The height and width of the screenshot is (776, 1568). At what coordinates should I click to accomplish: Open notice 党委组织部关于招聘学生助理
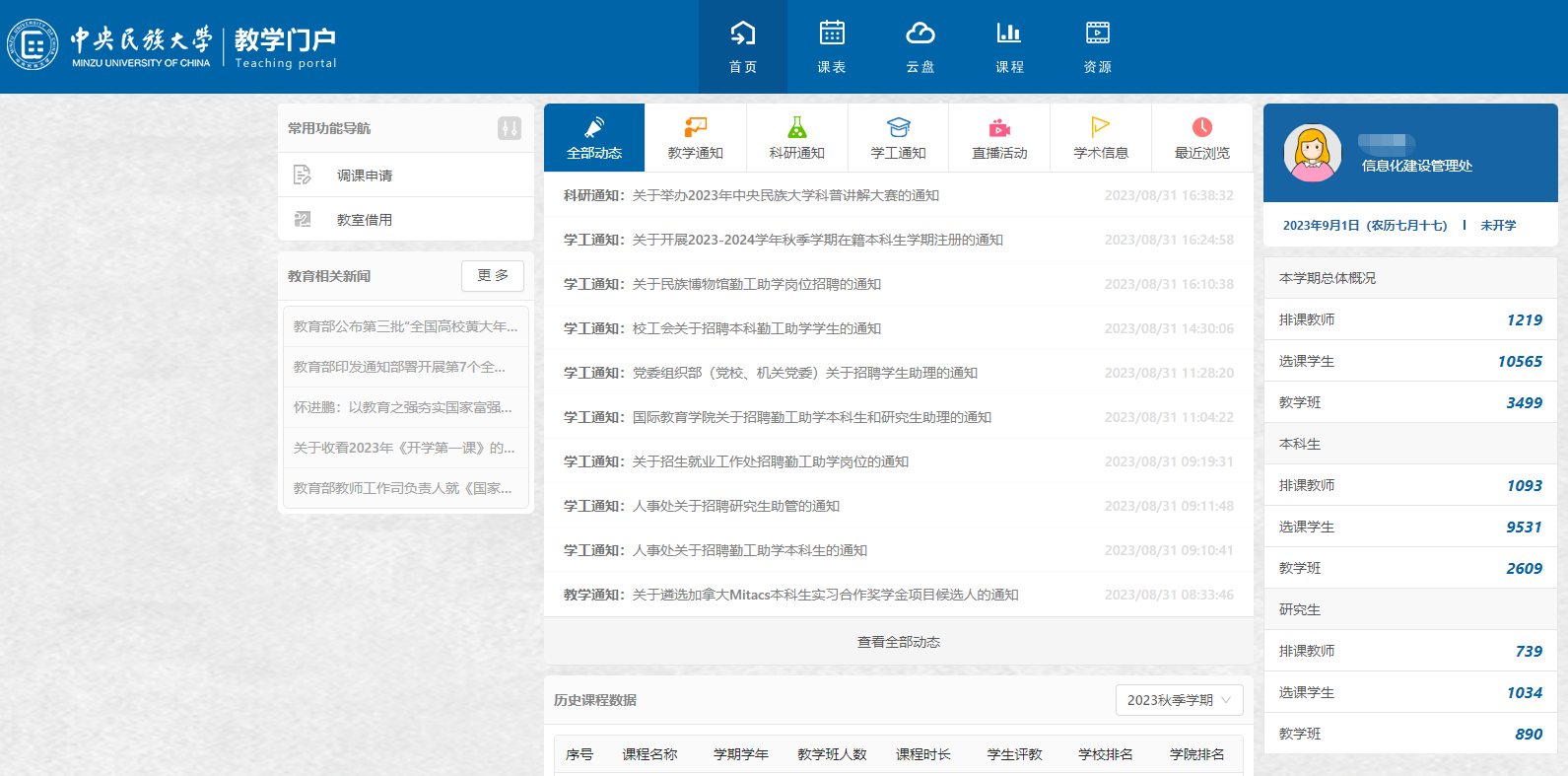tap(805, 373)
